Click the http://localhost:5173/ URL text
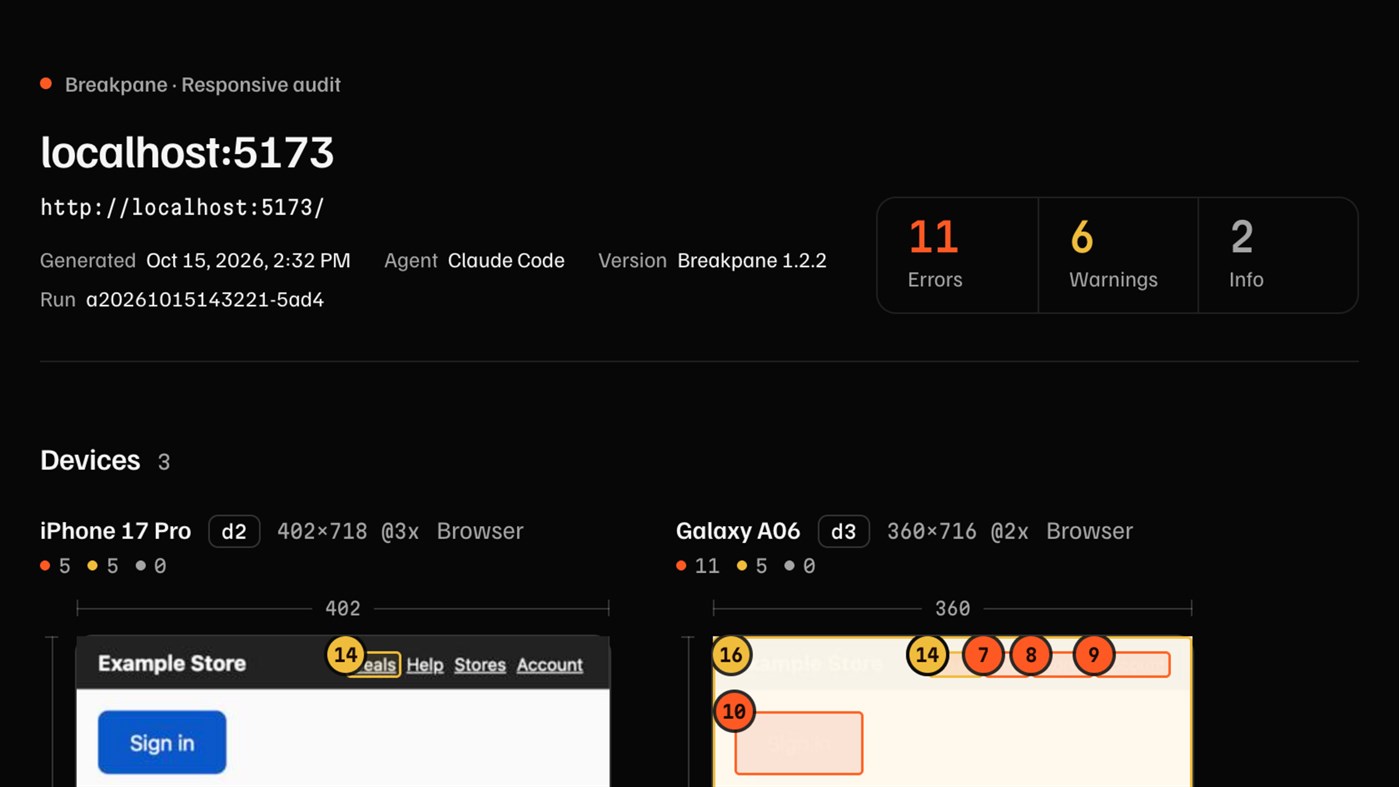1399x787 pixels. point(182,207)
